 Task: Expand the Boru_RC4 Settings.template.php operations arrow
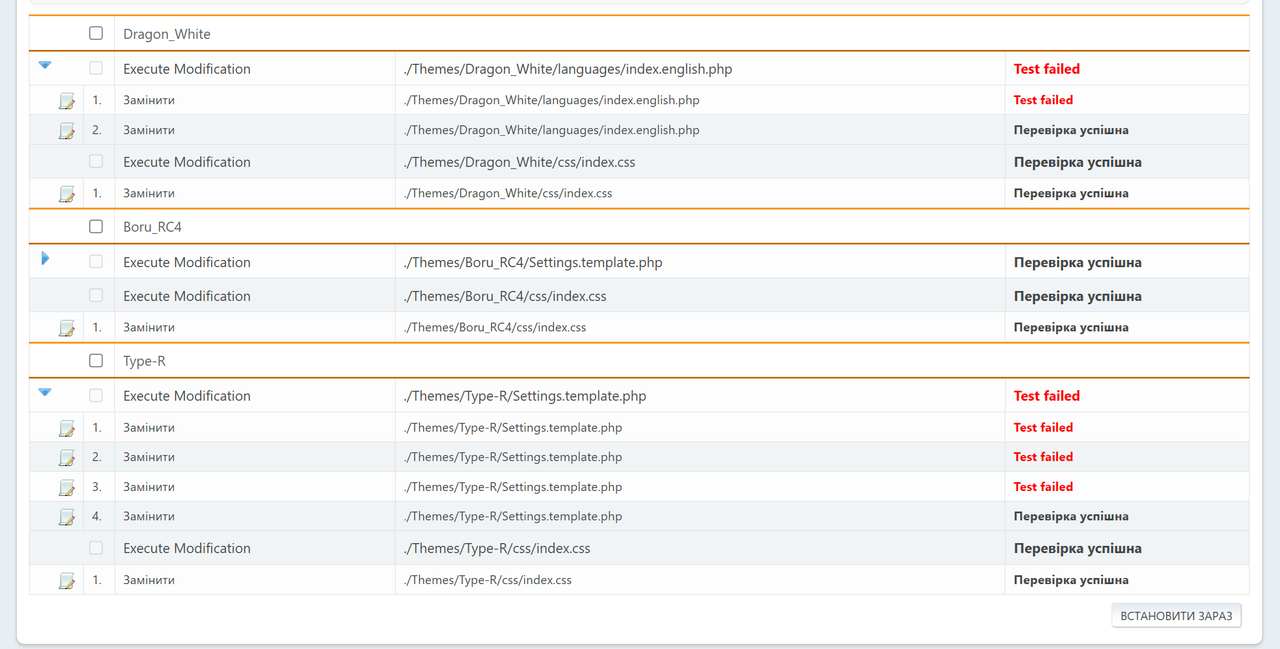coord(45,258)
